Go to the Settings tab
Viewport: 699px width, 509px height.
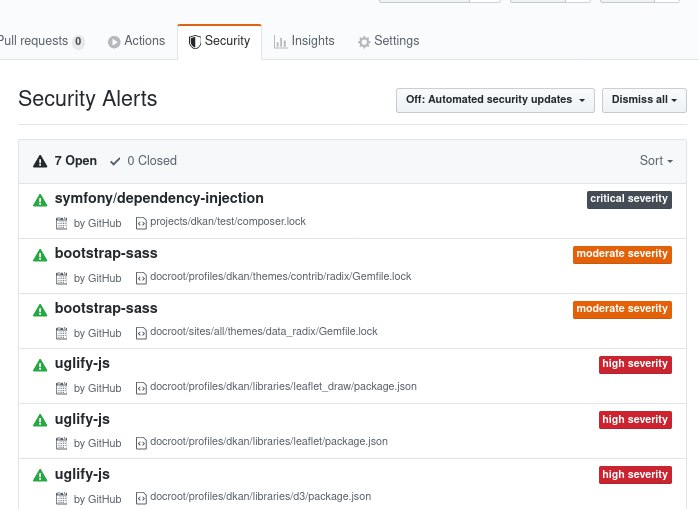click(x=388, y=41)
